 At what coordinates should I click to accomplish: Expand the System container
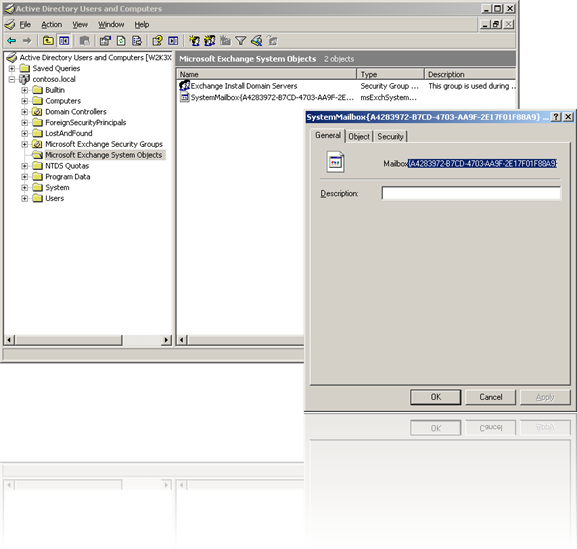coord(25,188)
